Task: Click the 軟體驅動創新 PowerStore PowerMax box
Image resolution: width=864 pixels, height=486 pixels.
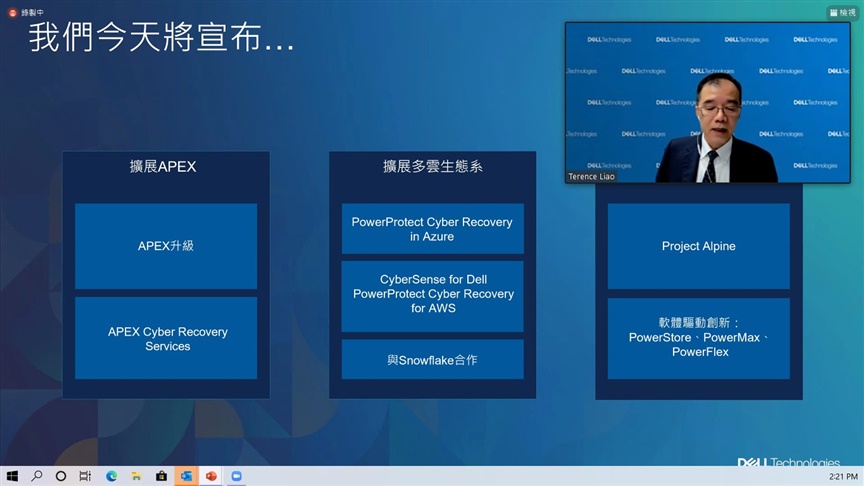Action: point(699,338)
